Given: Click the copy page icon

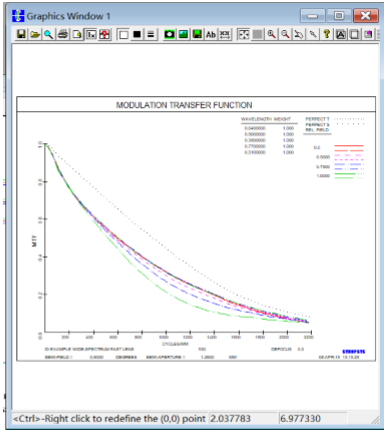Looking at the screenshot, I should click(77, 34).
